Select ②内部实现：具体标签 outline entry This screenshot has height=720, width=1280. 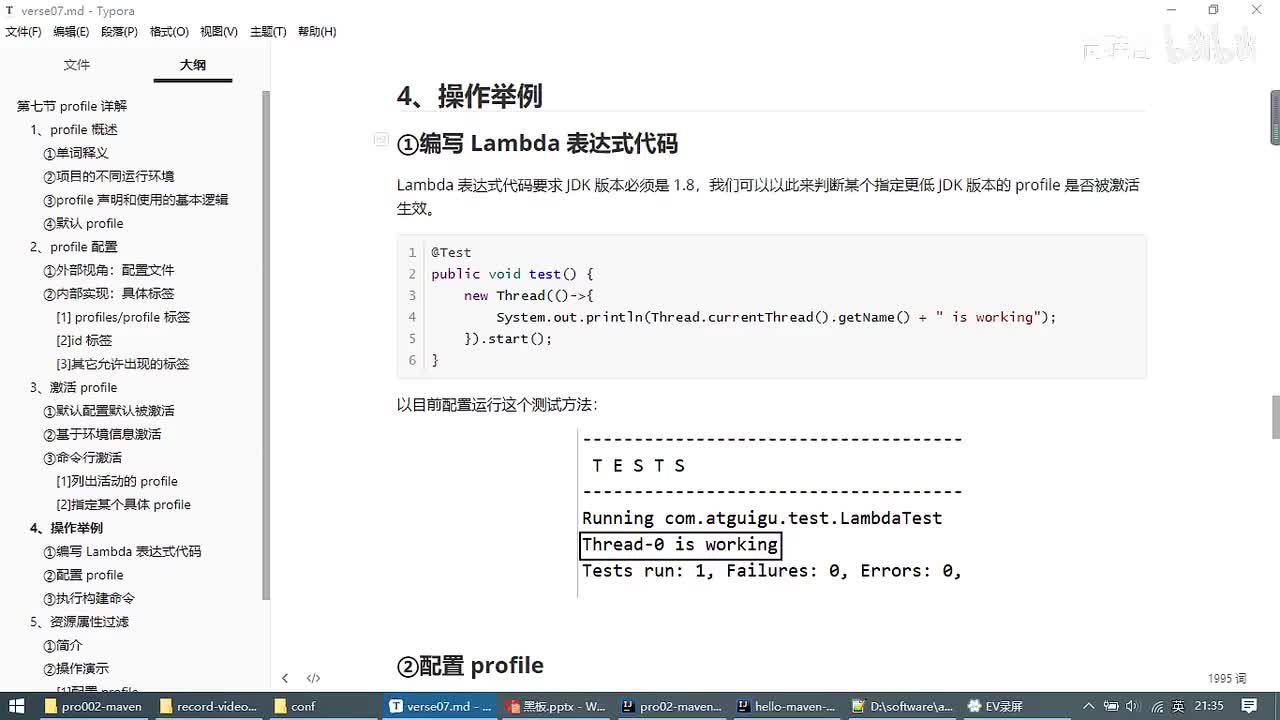[108, 294]
